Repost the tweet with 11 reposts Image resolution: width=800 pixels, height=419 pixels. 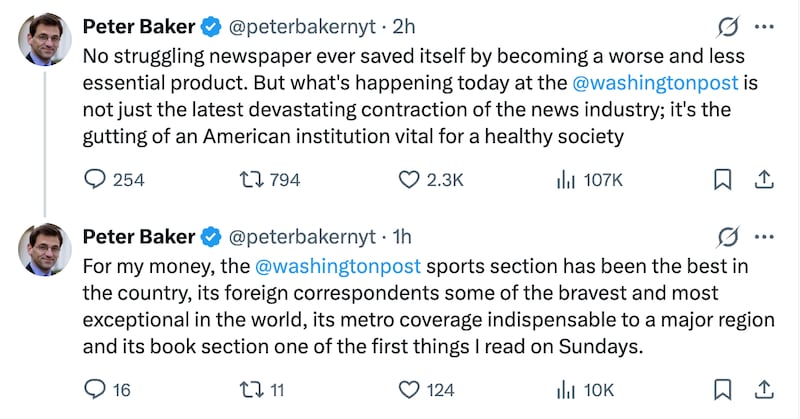coord(252,389)
